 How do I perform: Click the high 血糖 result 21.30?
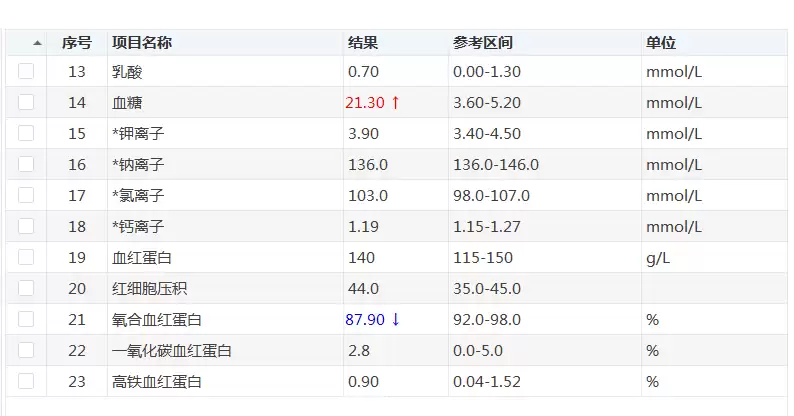tap(366, 102)
